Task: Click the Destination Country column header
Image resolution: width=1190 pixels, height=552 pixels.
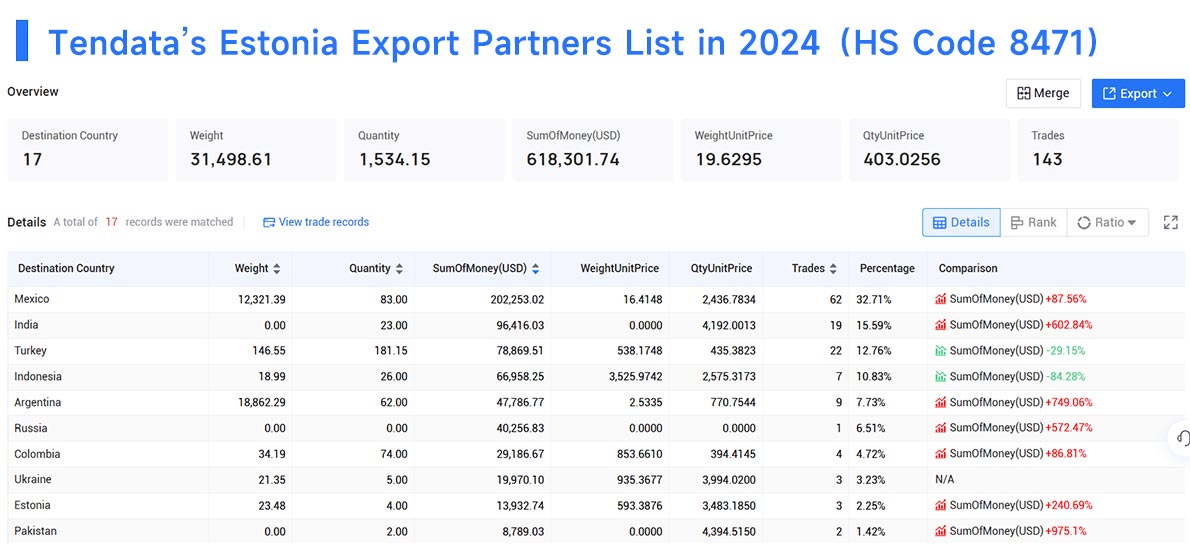Action: [66, 269]
